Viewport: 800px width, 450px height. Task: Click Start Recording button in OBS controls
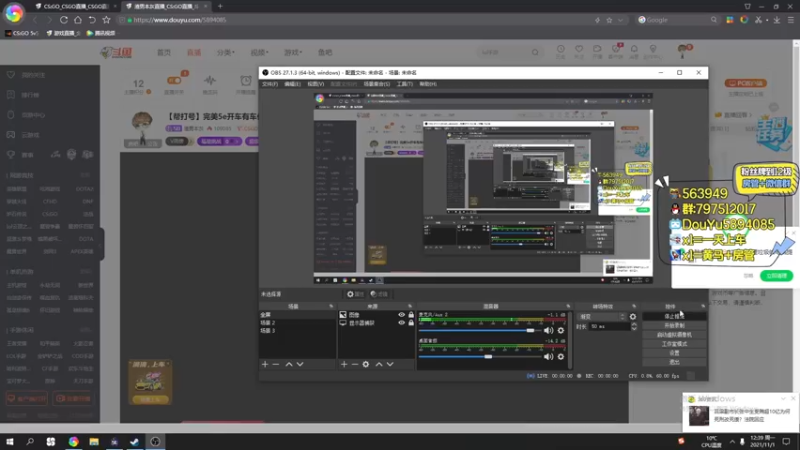[x=674, y=326]
